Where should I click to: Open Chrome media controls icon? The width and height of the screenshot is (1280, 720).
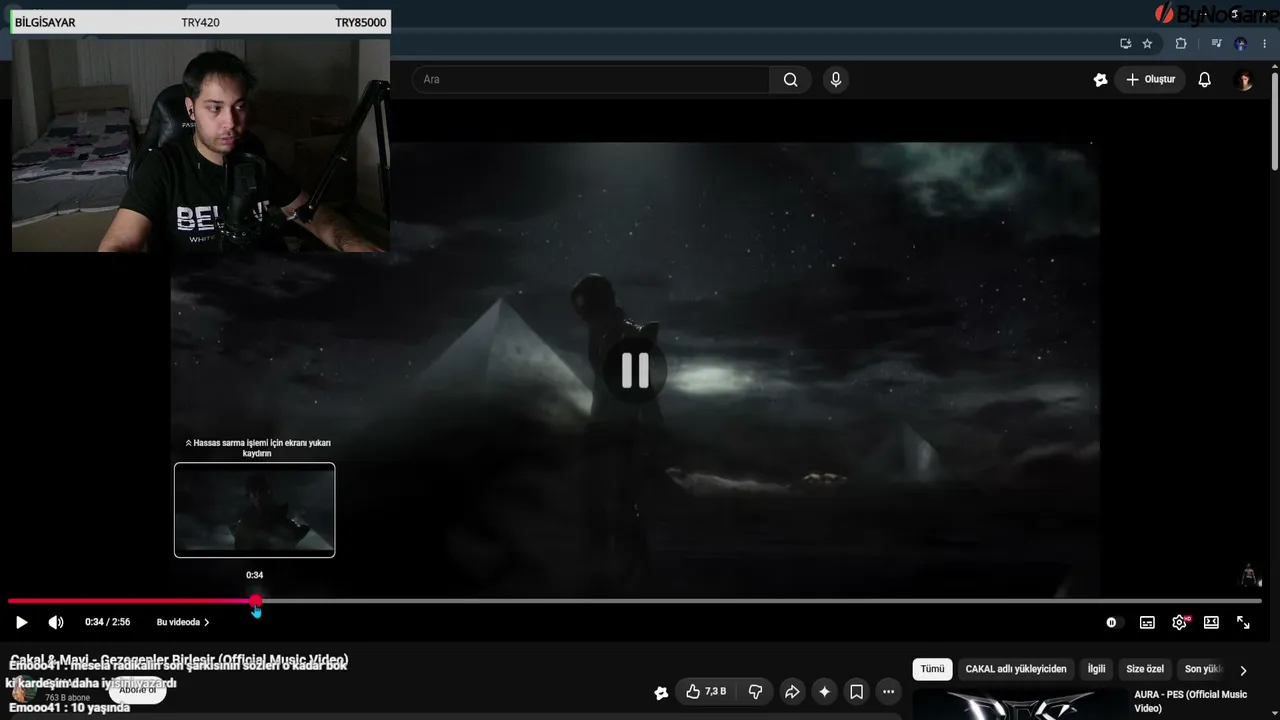(x=1216, y=44)
